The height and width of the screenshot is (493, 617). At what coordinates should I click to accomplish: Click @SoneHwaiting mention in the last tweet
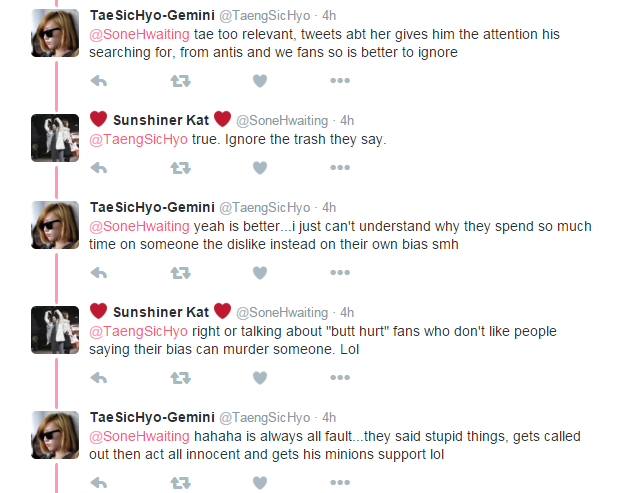point(139,436)
